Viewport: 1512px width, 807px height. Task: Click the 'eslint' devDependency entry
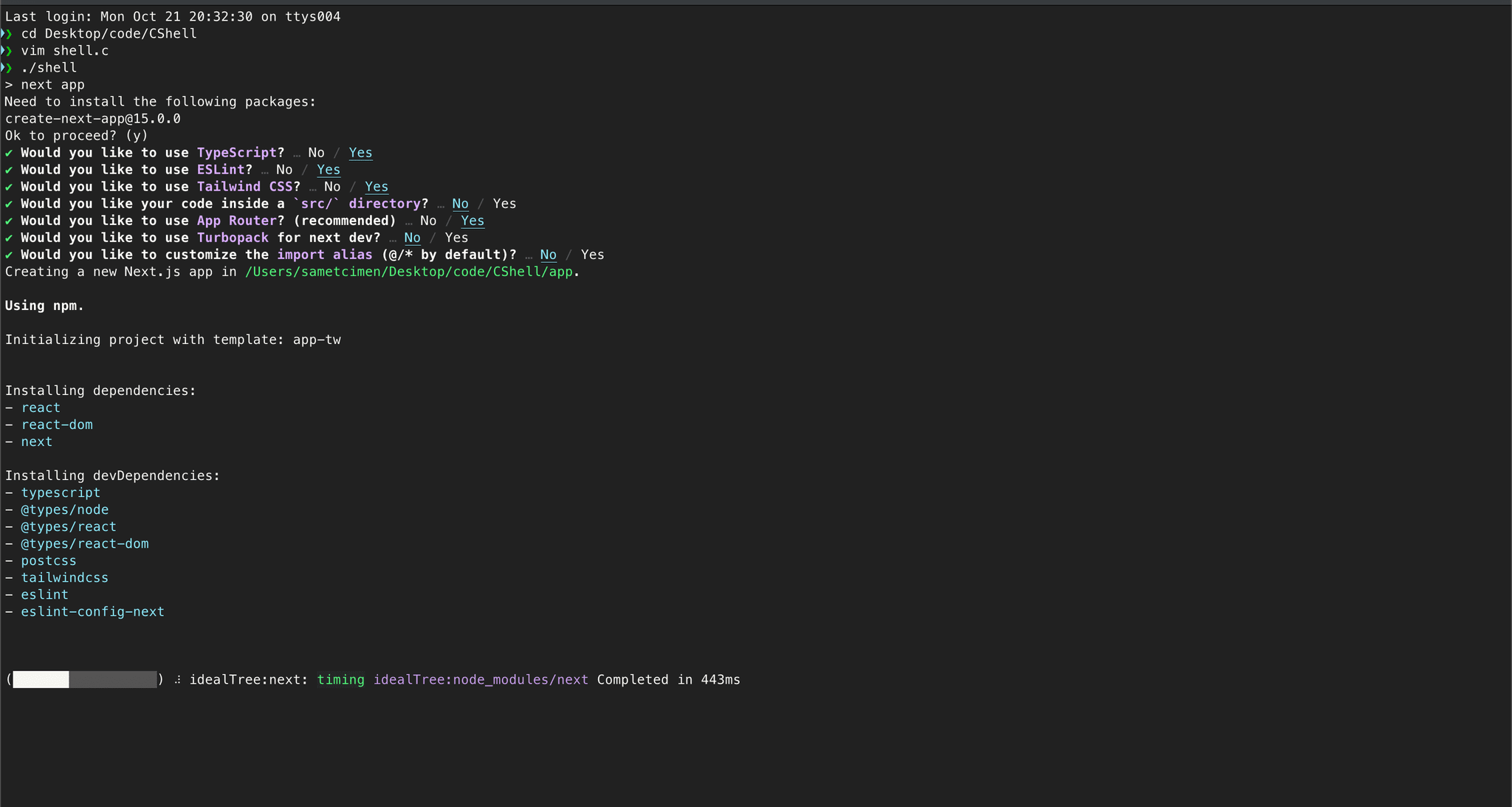click(x=44, y=594)
